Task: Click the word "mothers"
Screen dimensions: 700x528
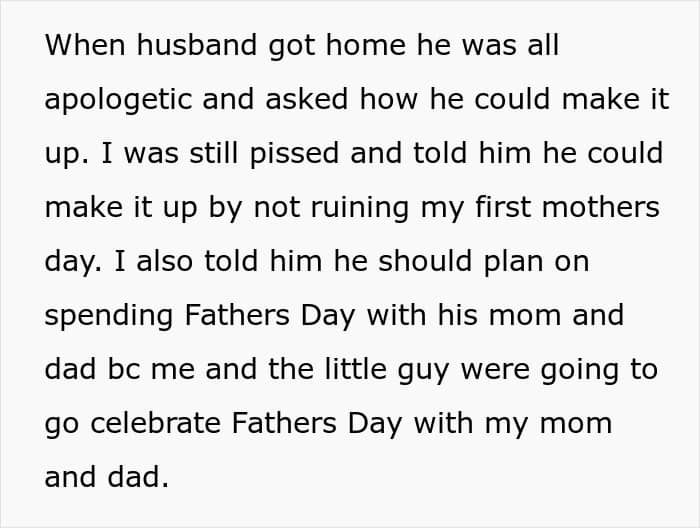Action: tap(600, 207)
